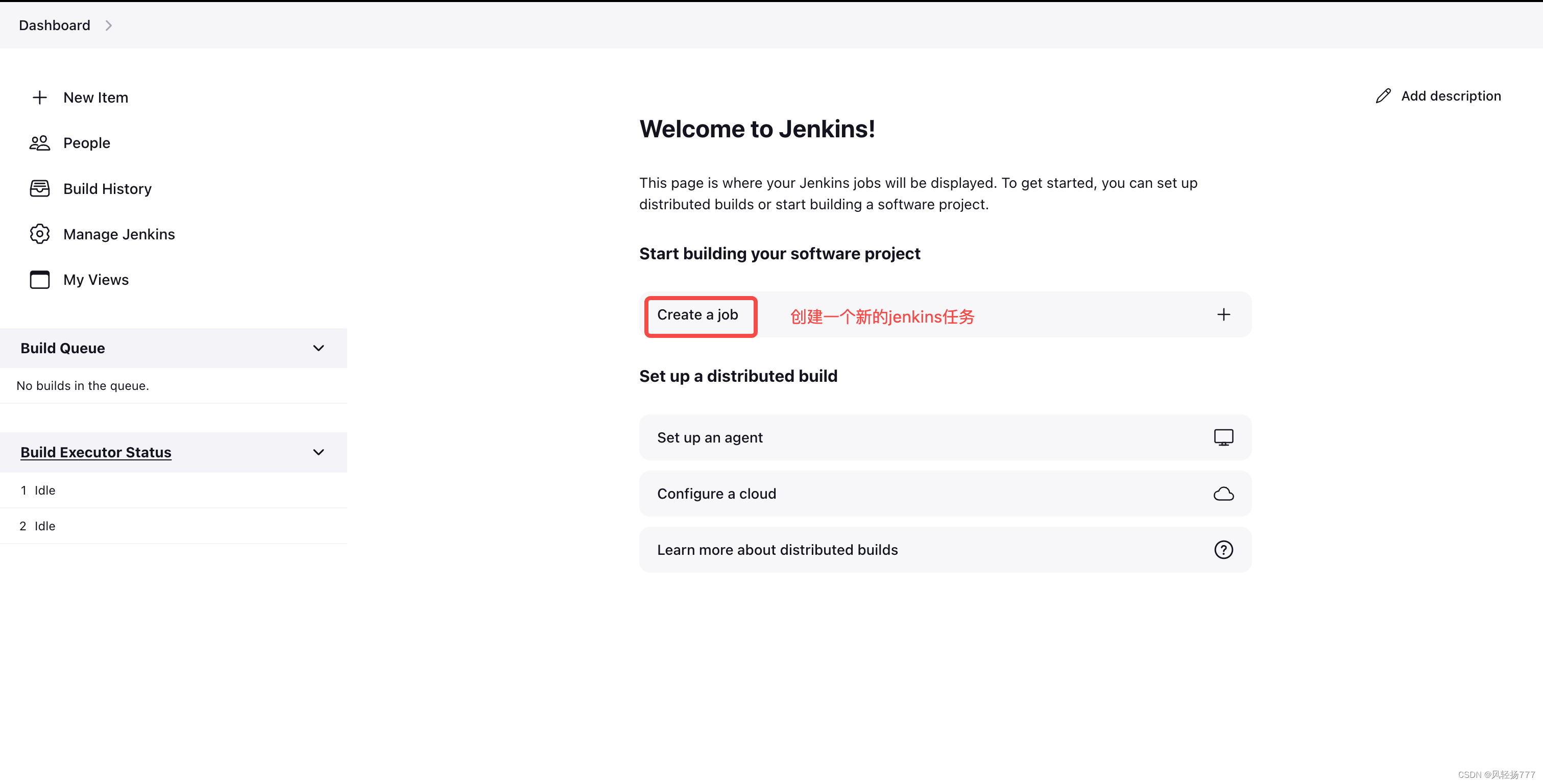Click executor 2 Idle row

pyautogui.click(x=174, y=526)
